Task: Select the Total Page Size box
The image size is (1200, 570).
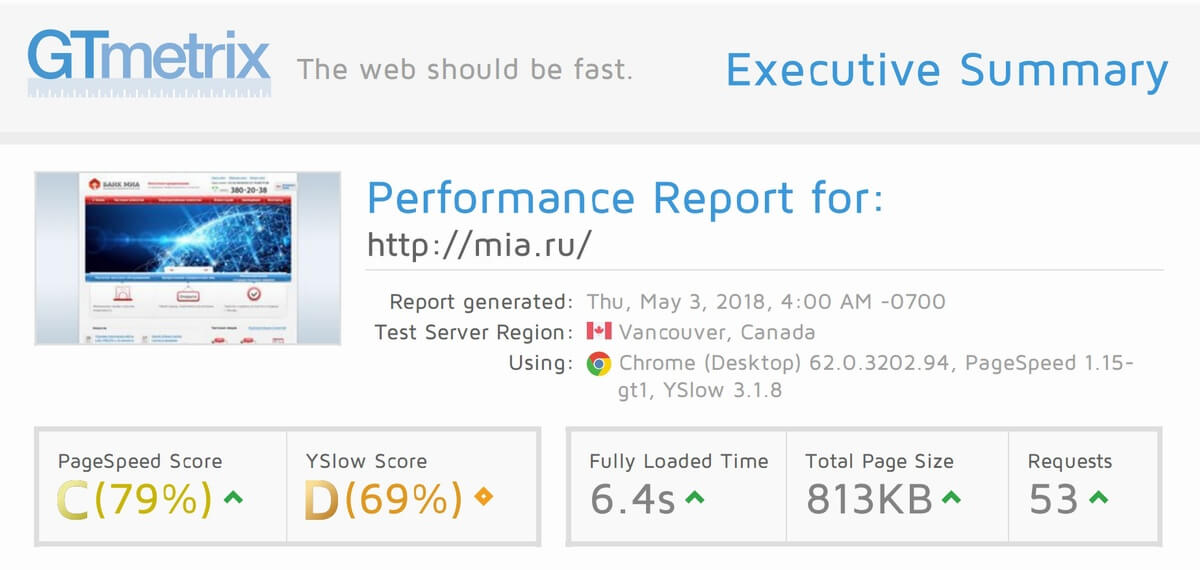Action: pos(897,487)
